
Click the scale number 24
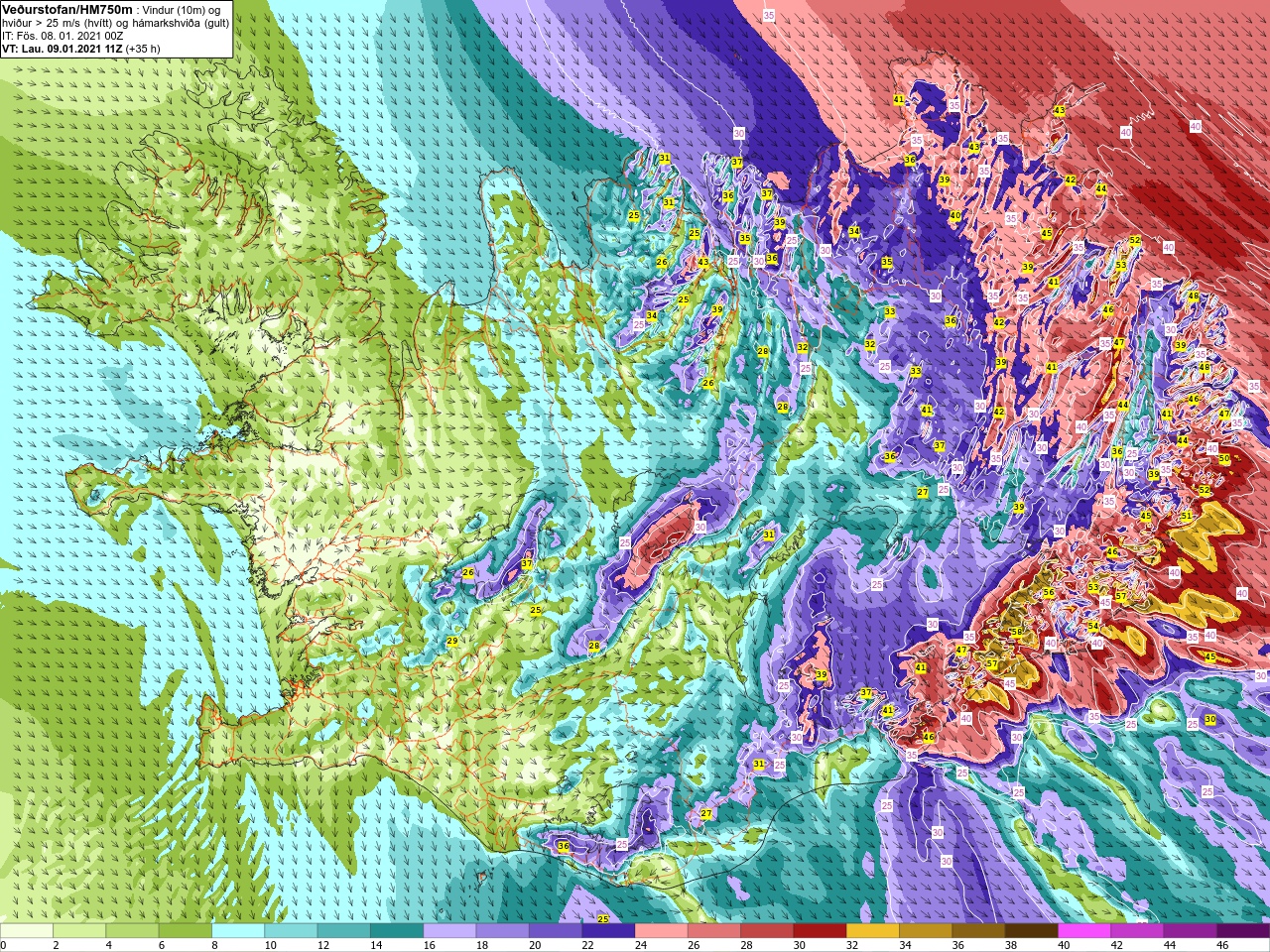point(640,945)
